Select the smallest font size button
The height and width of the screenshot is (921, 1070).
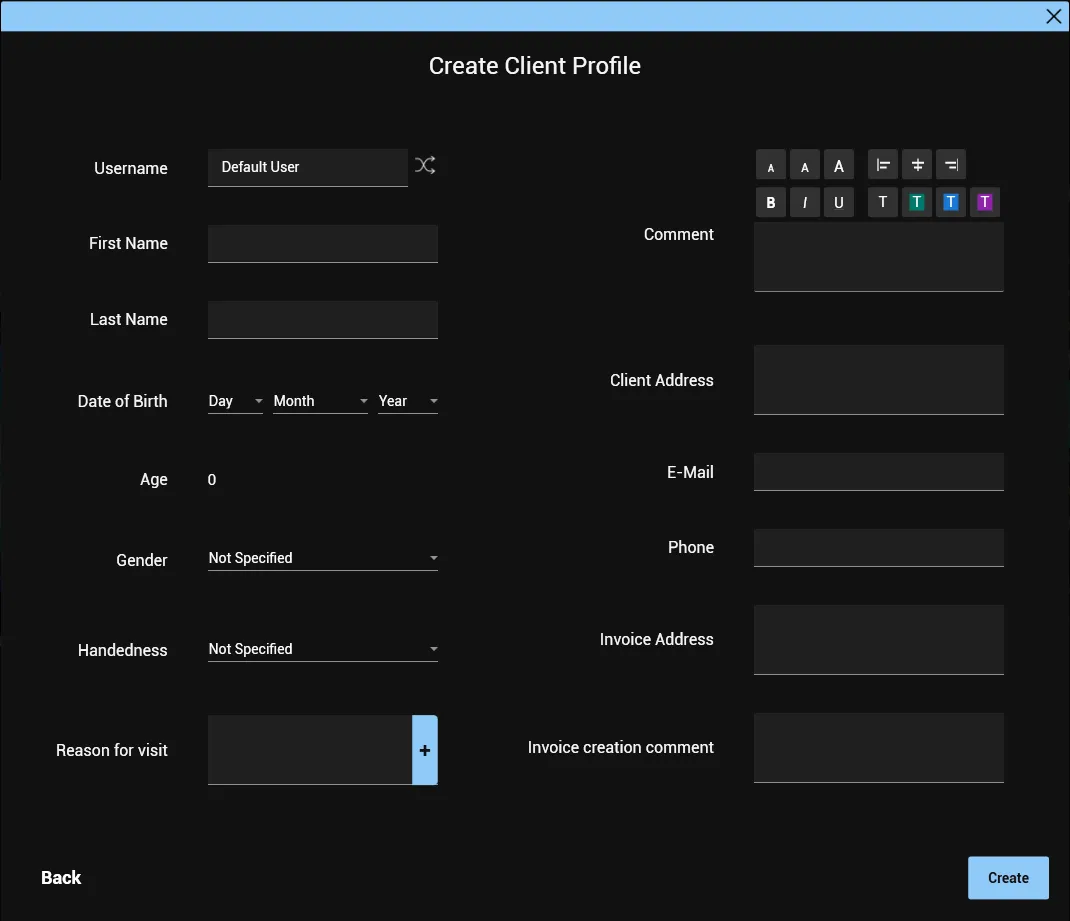[x=770, y=165]
